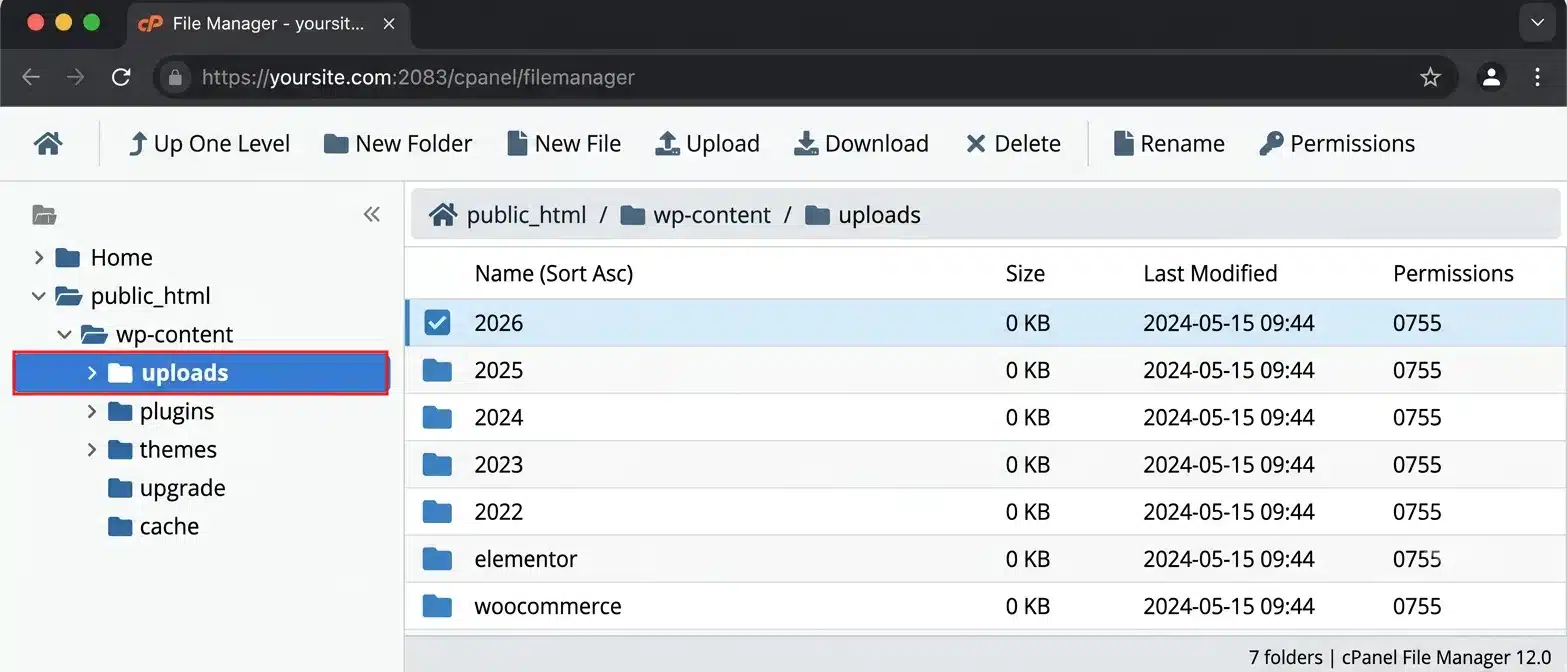The image size is (1567, 672).
Task: Expand the Home tree node
Action: (x=39, y=258)
